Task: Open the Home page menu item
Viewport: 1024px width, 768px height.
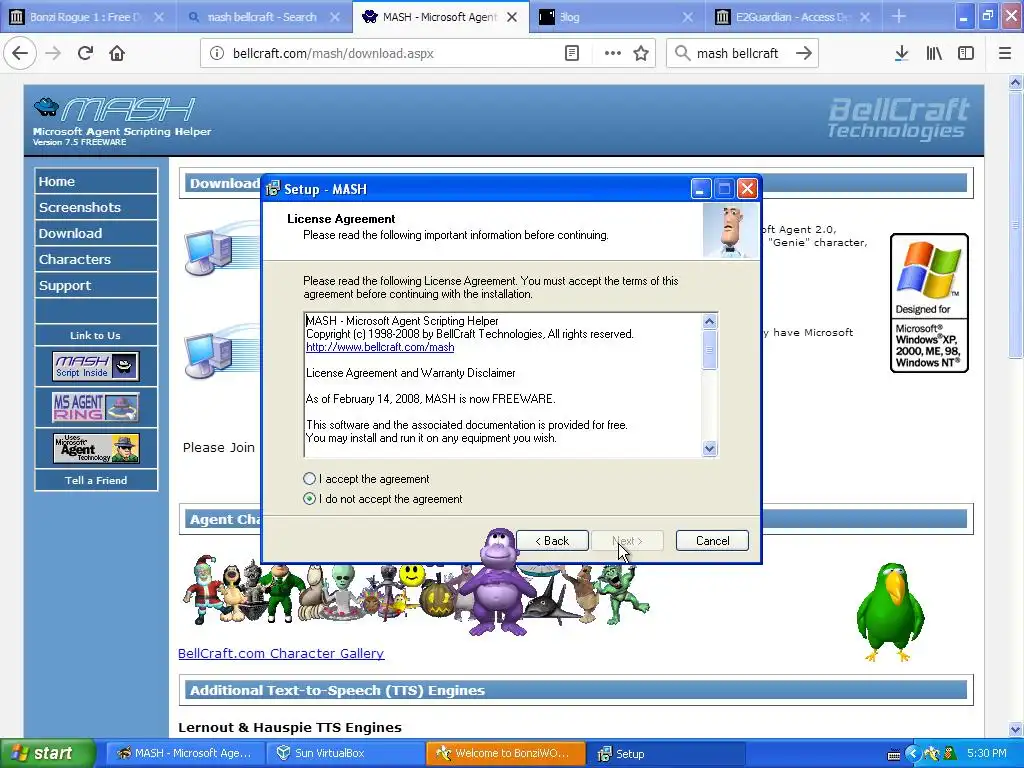Action: (96, 181)
